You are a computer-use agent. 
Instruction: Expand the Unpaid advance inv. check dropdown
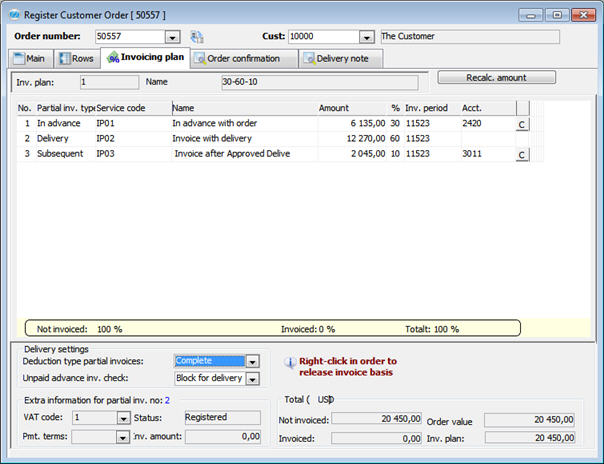coord(252,379)
